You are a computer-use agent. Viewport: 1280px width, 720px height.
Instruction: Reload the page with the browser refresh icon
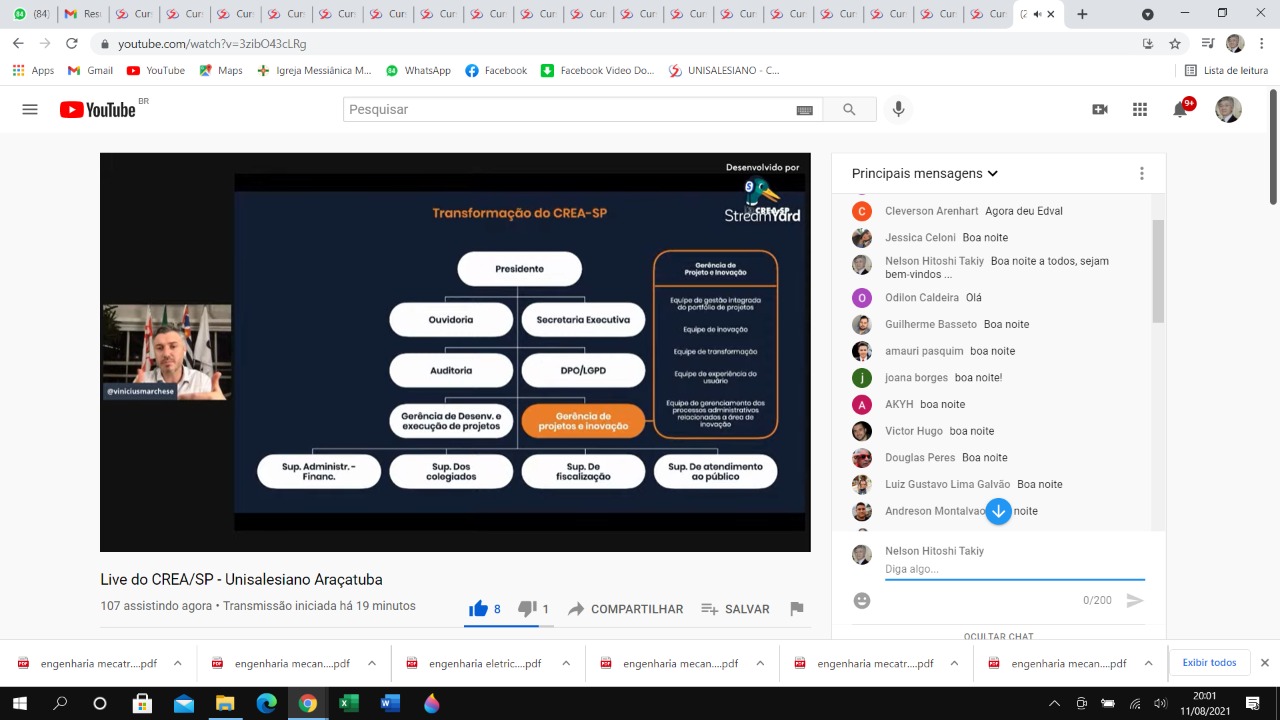(71, 44)
